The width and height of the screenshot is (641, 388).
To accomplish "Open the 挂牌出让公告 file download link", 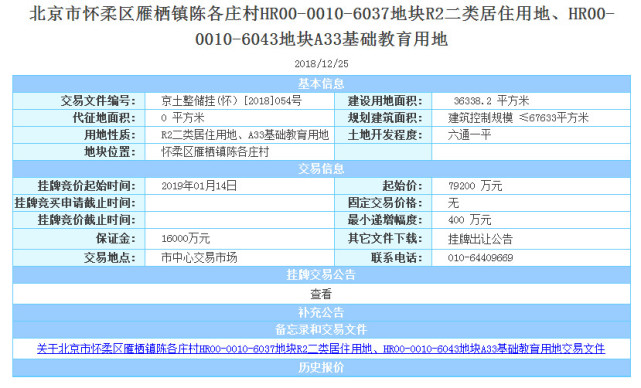I will tap(480, 239).
